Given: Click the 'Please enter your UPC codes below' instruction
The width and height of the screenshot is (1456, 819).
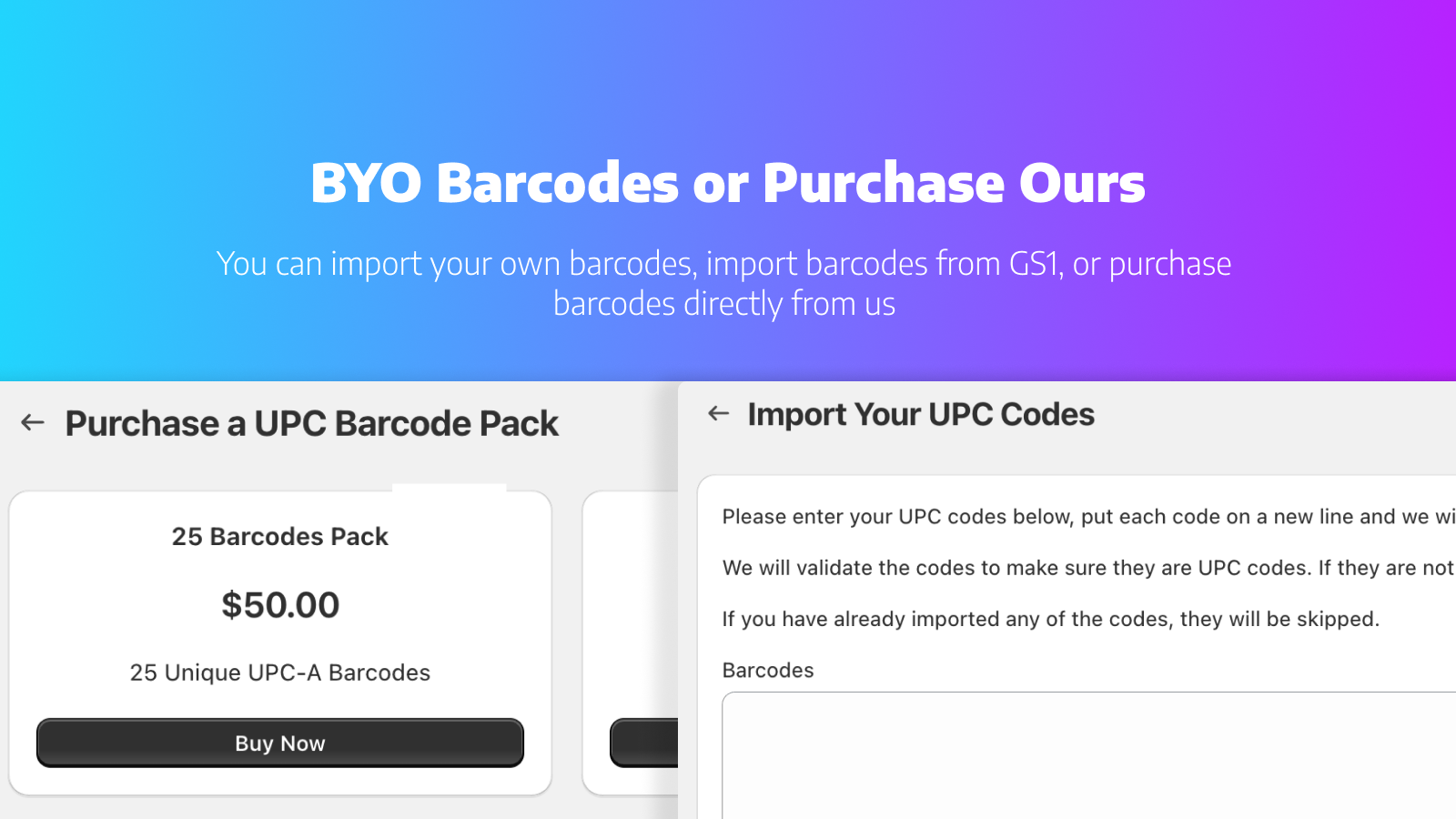Looking at the screenshot, I should click(x=1089, y=517).
